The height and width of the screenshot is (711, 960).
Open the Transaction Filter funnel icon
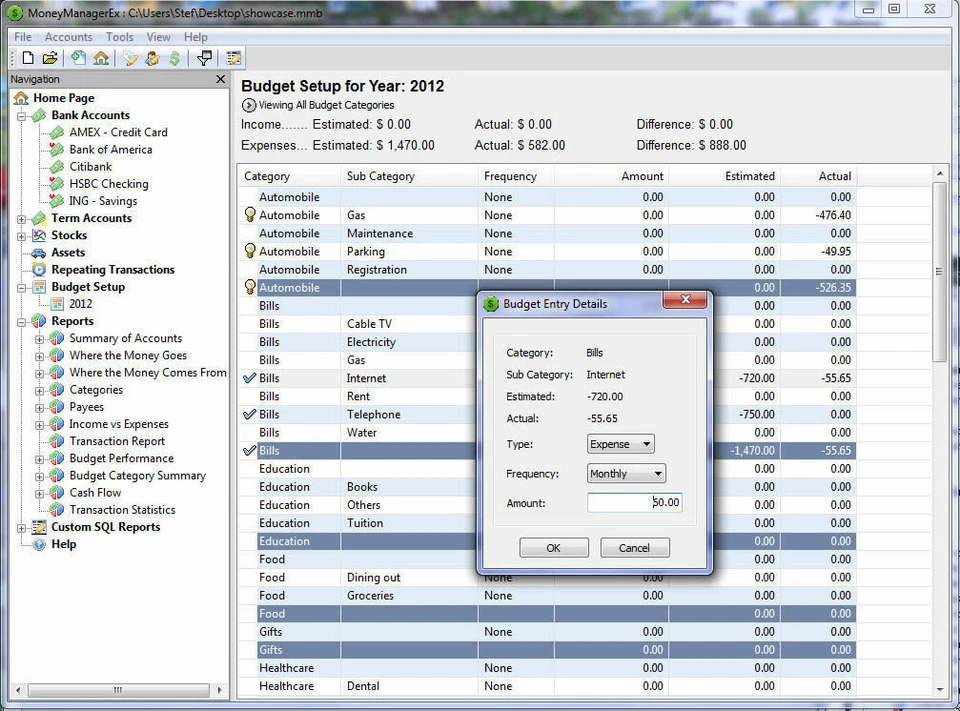tap(204, 58)
